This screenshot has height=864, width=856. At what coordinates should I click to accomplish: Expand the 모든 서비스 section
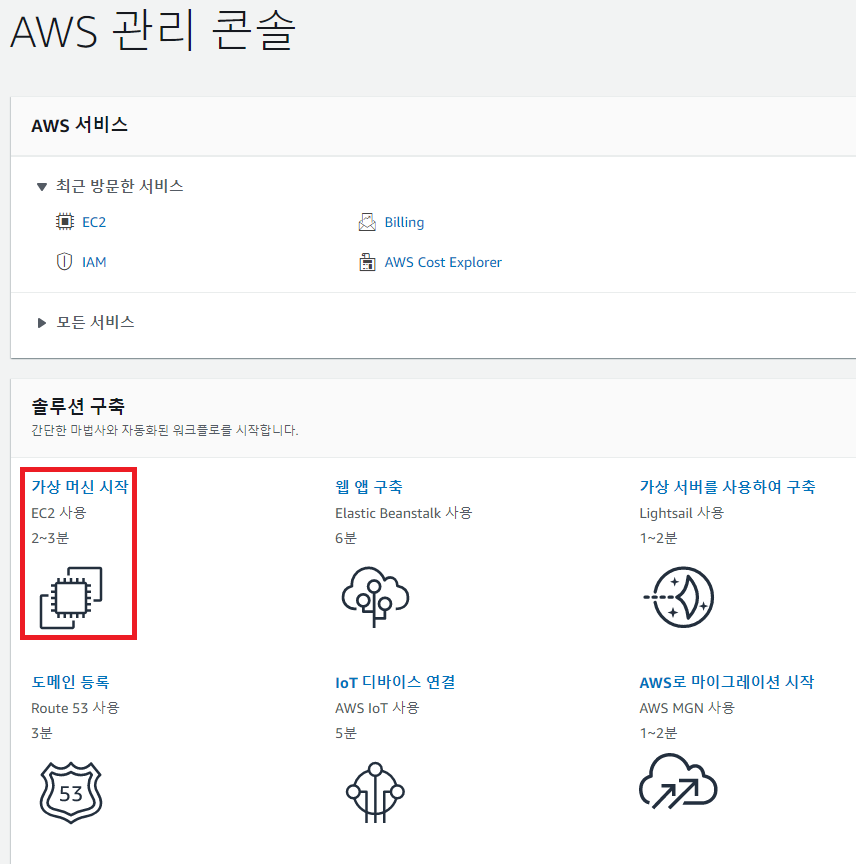[x=41, y=322]
